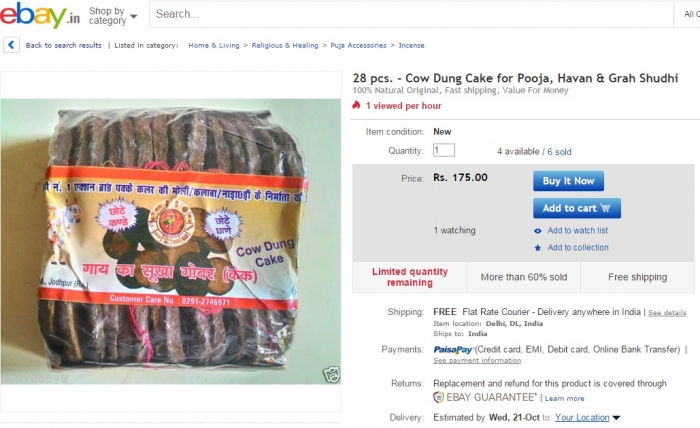
Task: Click the eBay Guarantee shield icon
Action: coord(439,397)
